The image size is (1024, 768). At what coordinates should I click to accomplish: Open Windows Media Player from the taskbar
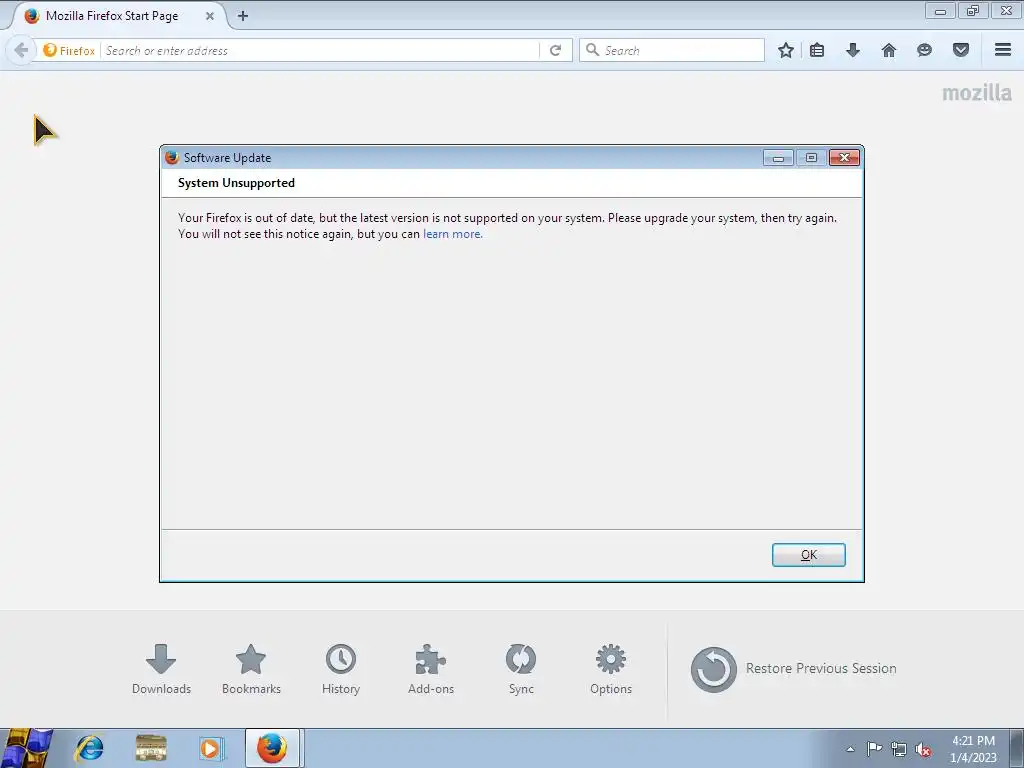(212, 748)
